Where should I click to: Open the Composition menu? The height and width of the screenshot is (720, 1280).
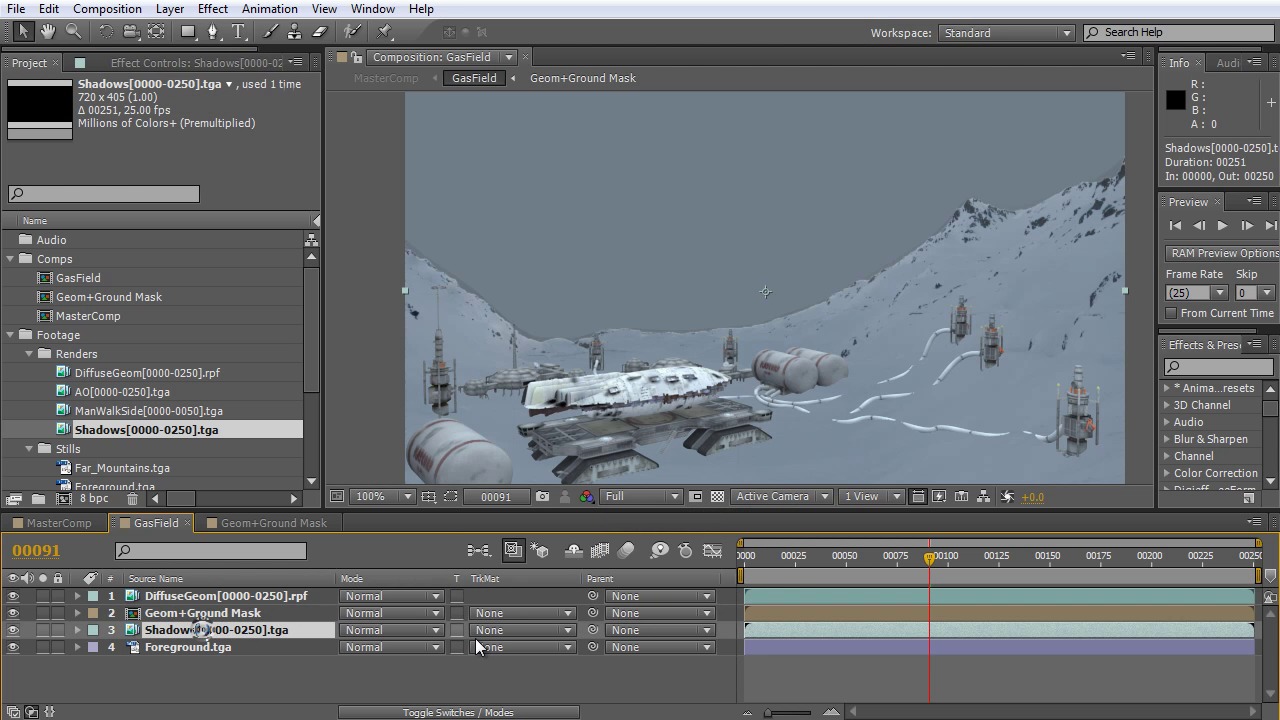point(107,9)
